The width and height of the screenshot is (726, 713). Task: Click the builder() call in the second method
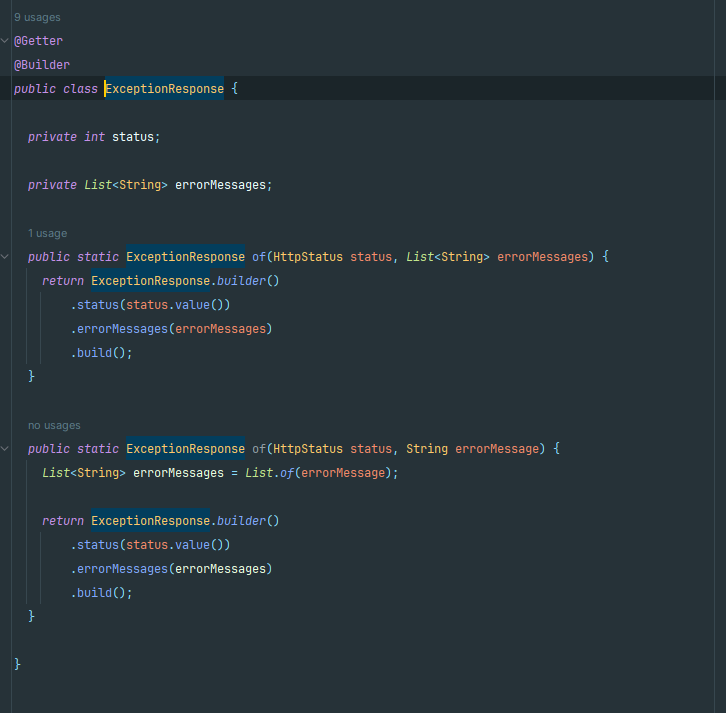(248, 521)
